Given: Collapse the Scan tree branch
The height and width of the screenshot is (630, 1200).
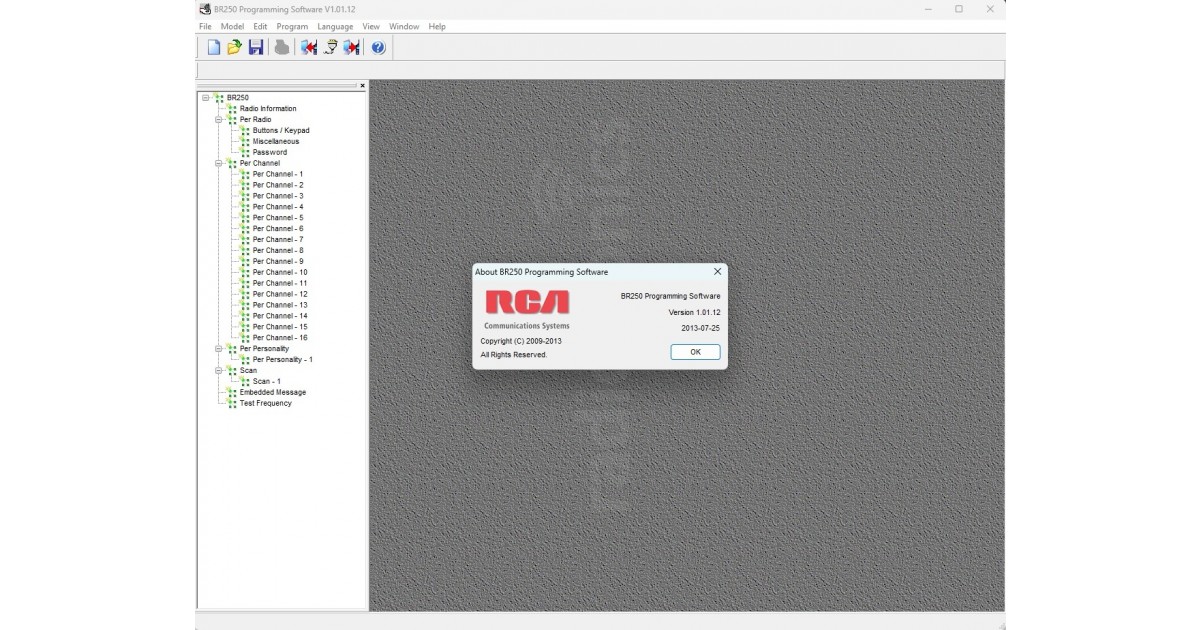Looking at the screenshot, I should 219,370.
